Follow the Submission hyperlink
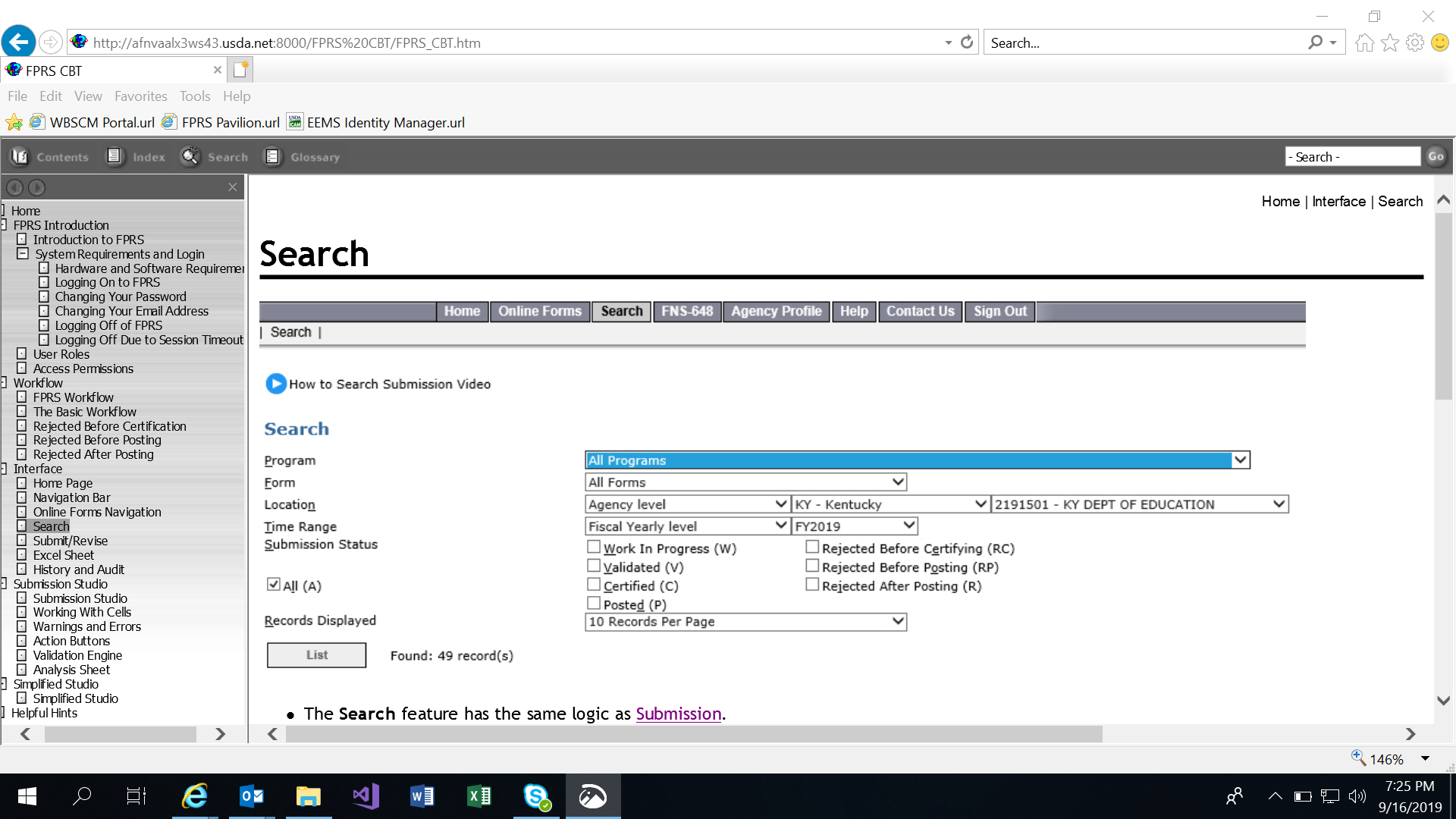 678,714
